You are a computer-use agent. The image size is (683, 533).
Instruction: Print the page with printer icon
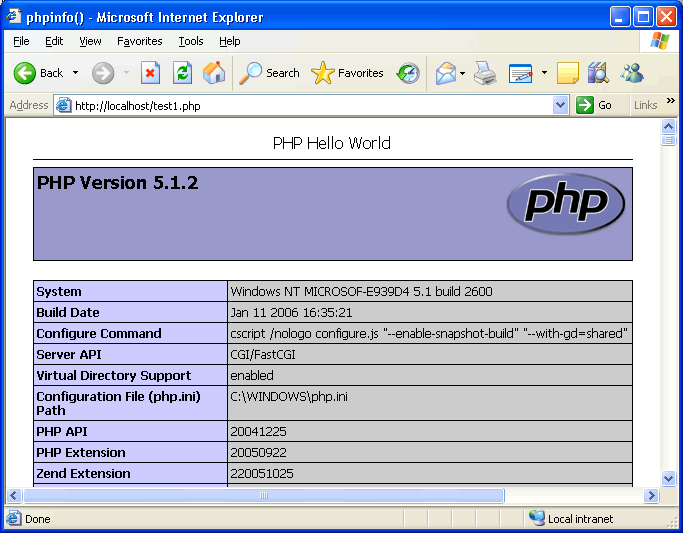pos(485,73)
